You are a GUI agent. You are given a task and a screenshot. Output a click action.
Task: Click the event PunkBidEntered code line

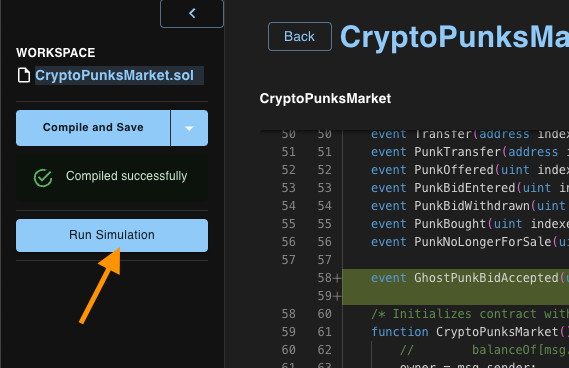pyautogui.click(x=470, y=188)
